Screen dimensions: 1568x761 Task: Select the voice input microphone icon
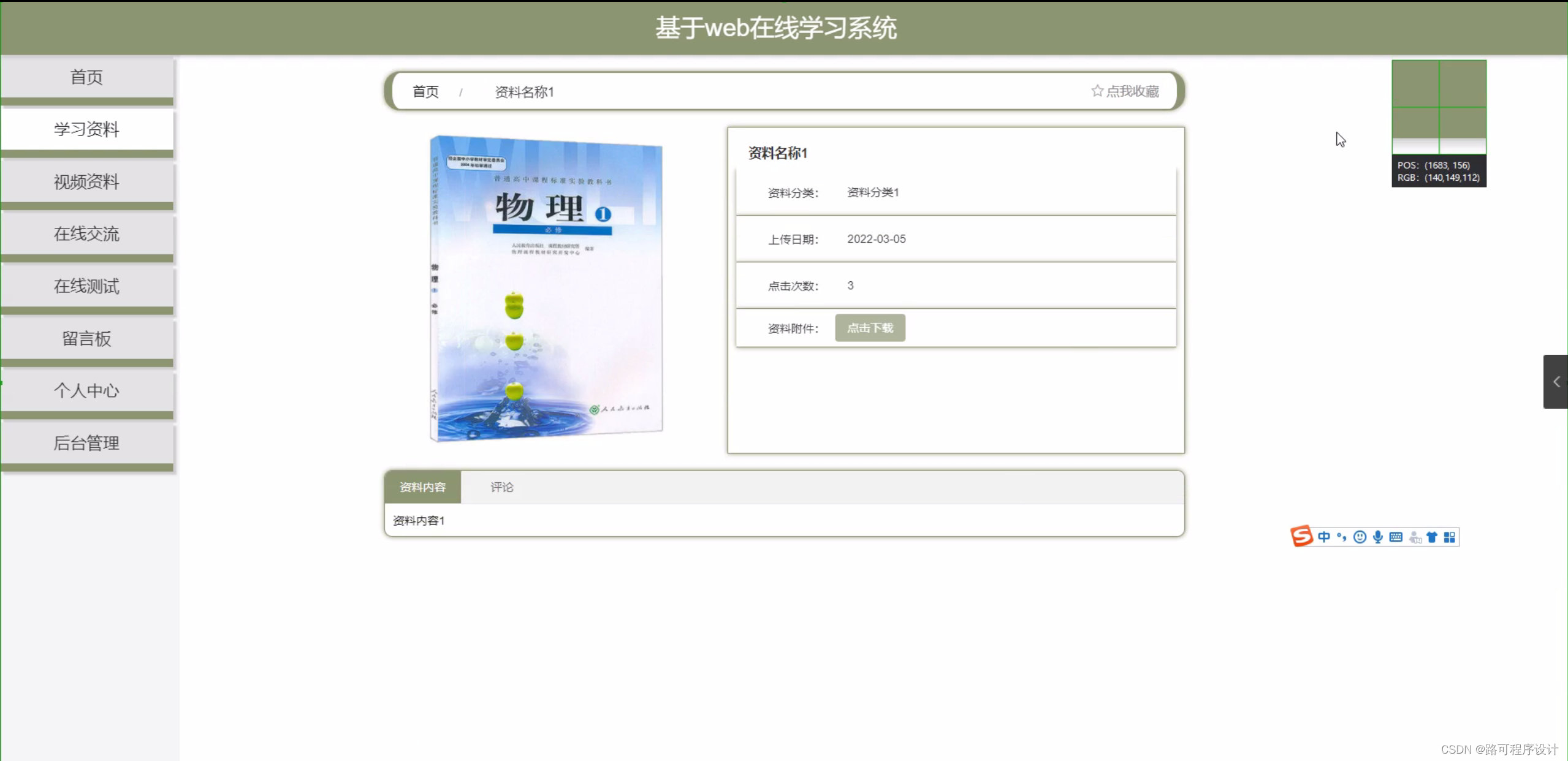1377,537
